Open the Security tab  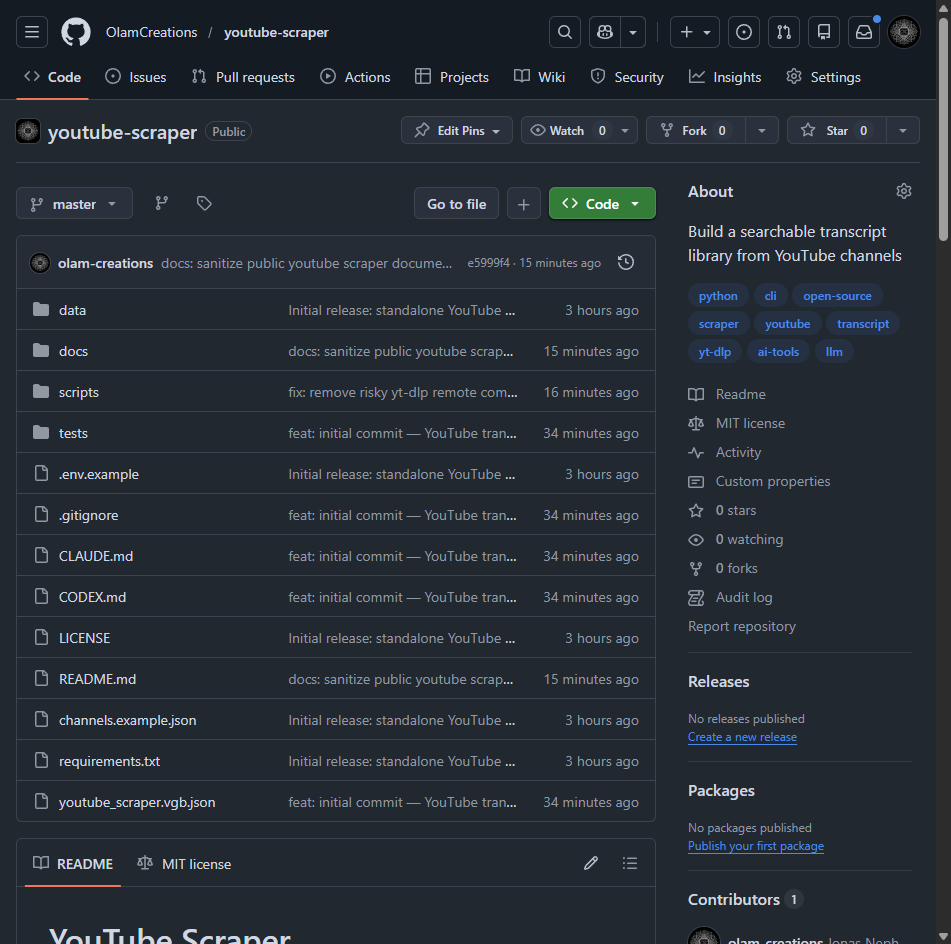(627, 77)
